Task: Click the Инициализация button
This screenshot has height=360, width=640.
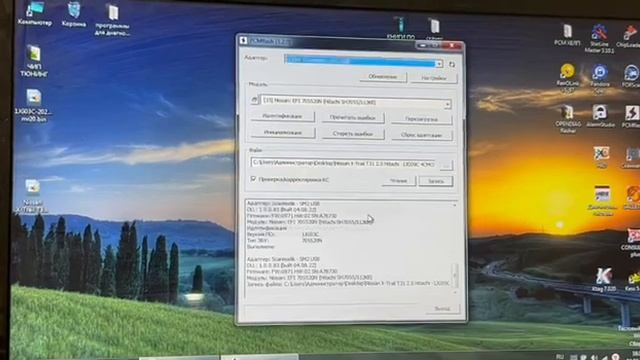Action: (282, 133)
